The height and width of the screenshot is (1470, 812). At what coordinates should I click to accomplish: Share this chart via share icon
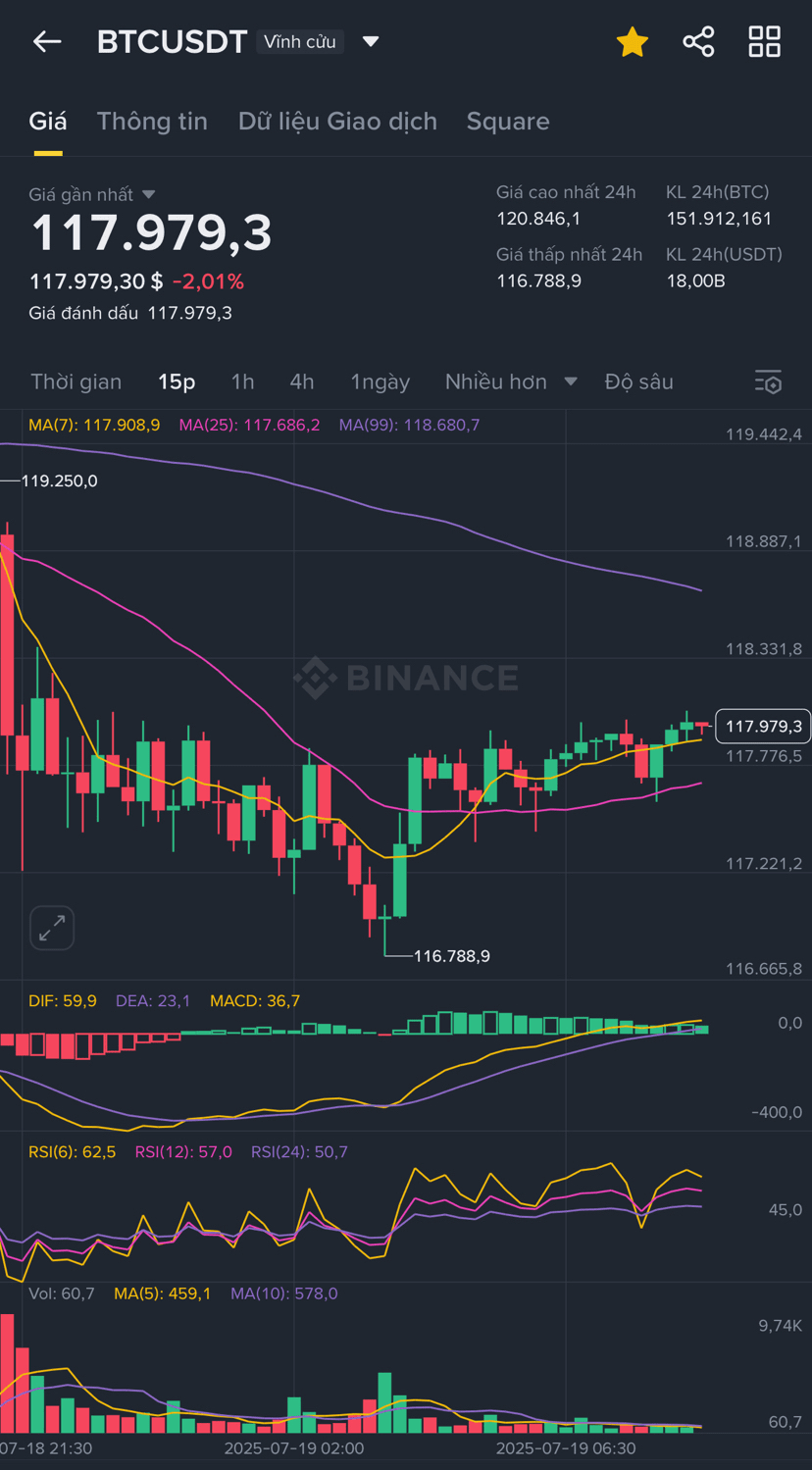pos(698,41)
